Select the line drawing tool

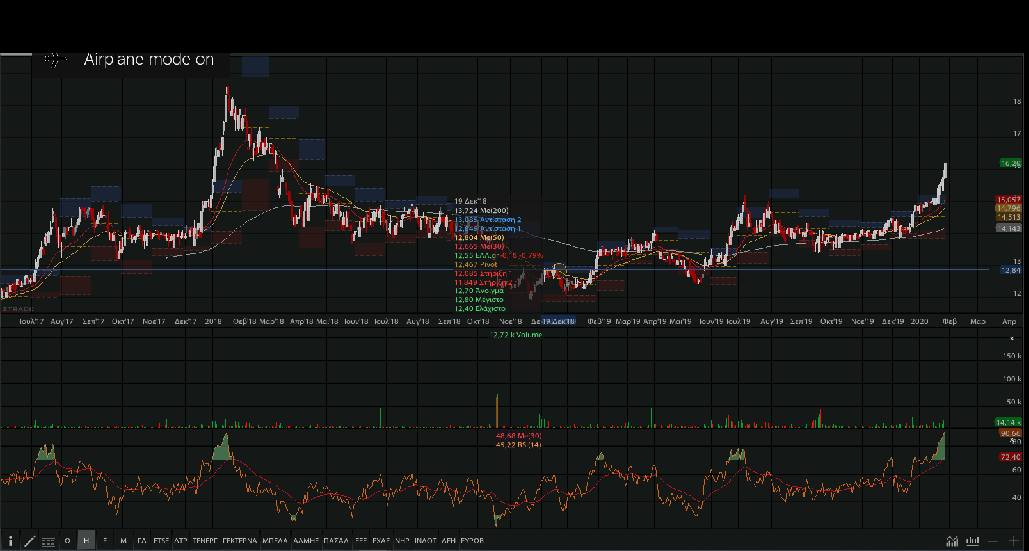[29, 540]
